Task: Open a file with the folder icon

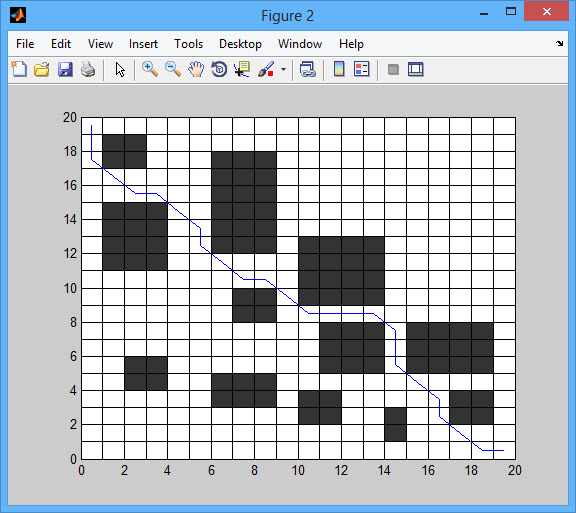Action: [x=42, y=69]
